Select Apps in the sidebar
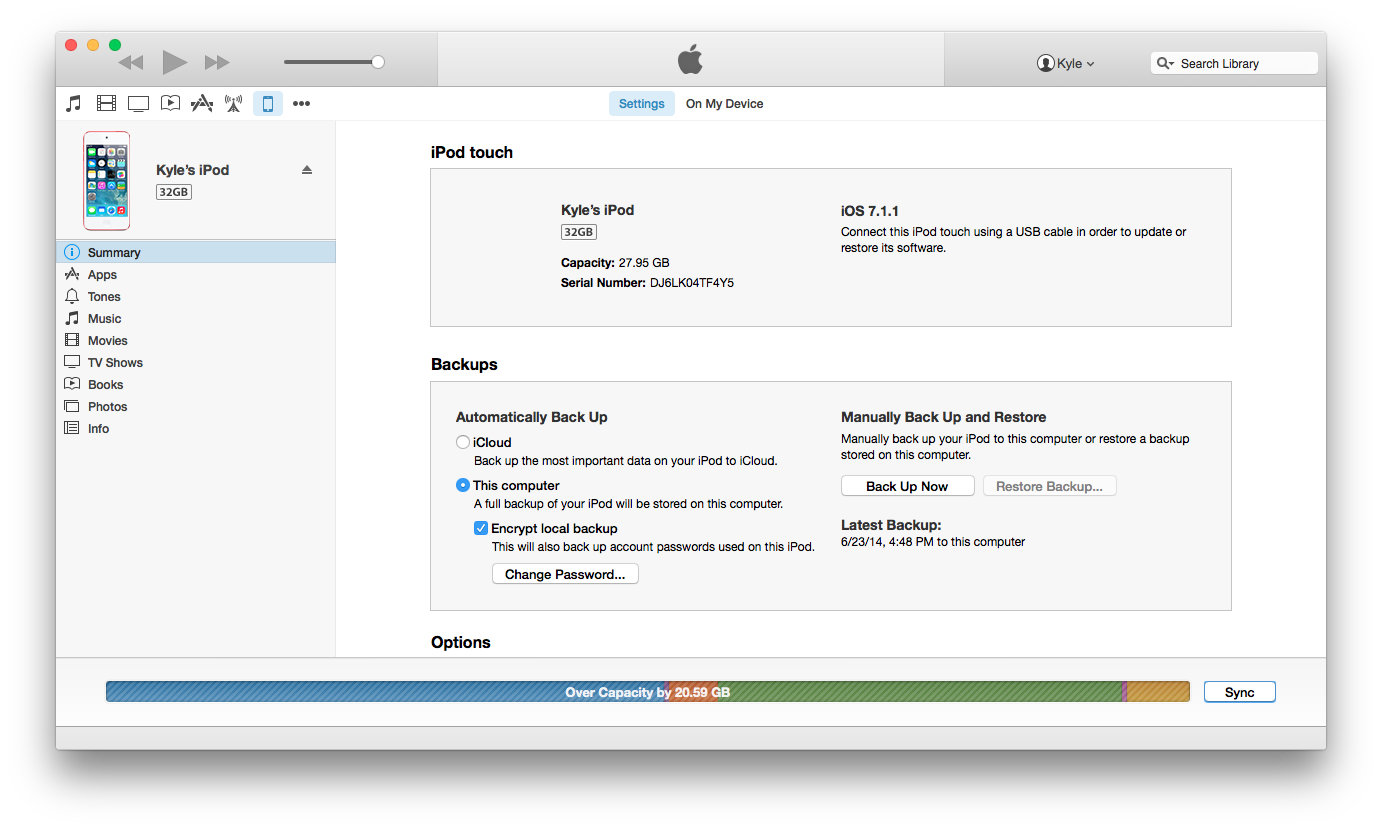The image size is (1382, 830). [196, 274]
